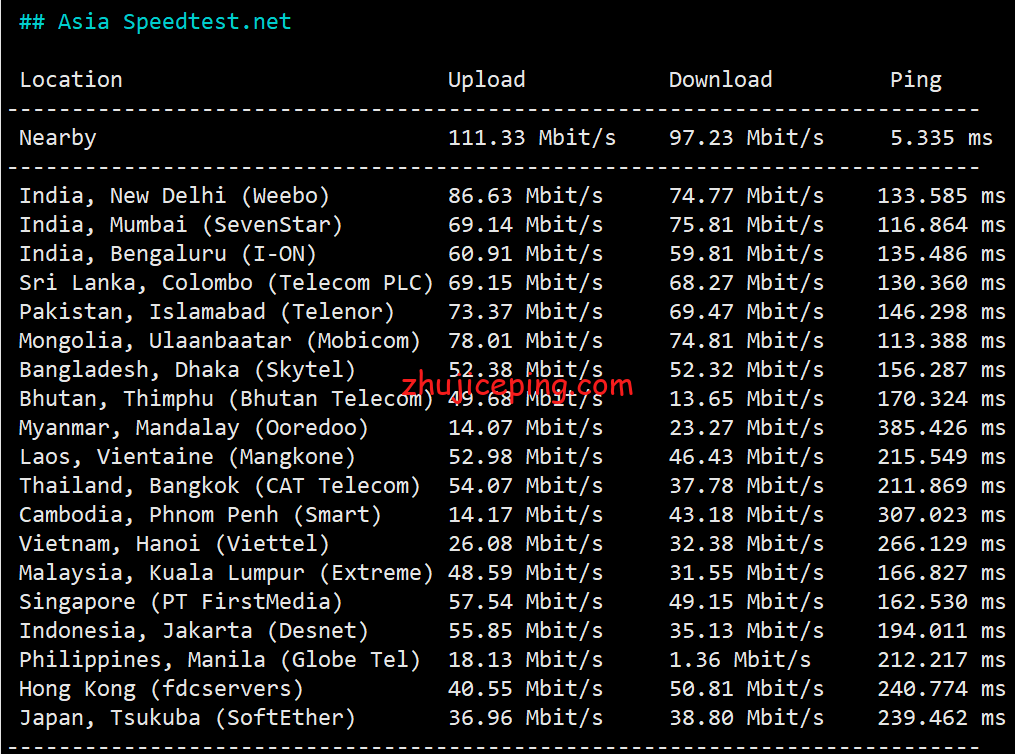Click Hong Kong ping "240.774 ms"
The width and height of the screenshot is (1015, 754).
tap(941, 689)
